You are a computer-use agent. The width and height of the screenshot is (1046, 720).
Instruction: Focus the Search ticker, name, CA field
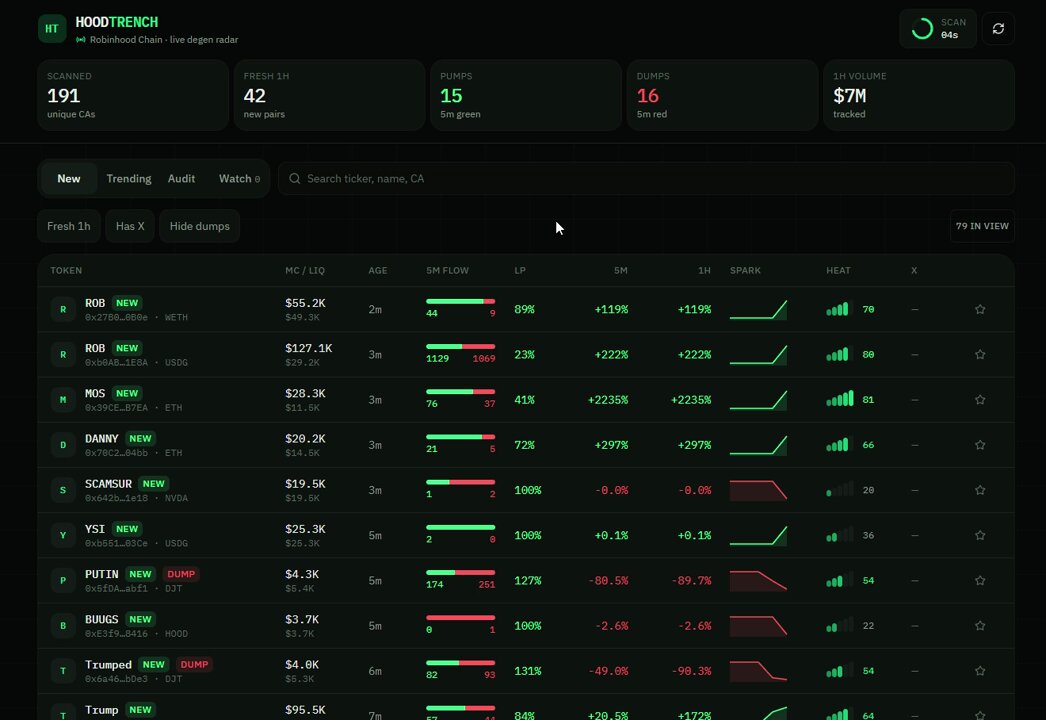(646, 179)
